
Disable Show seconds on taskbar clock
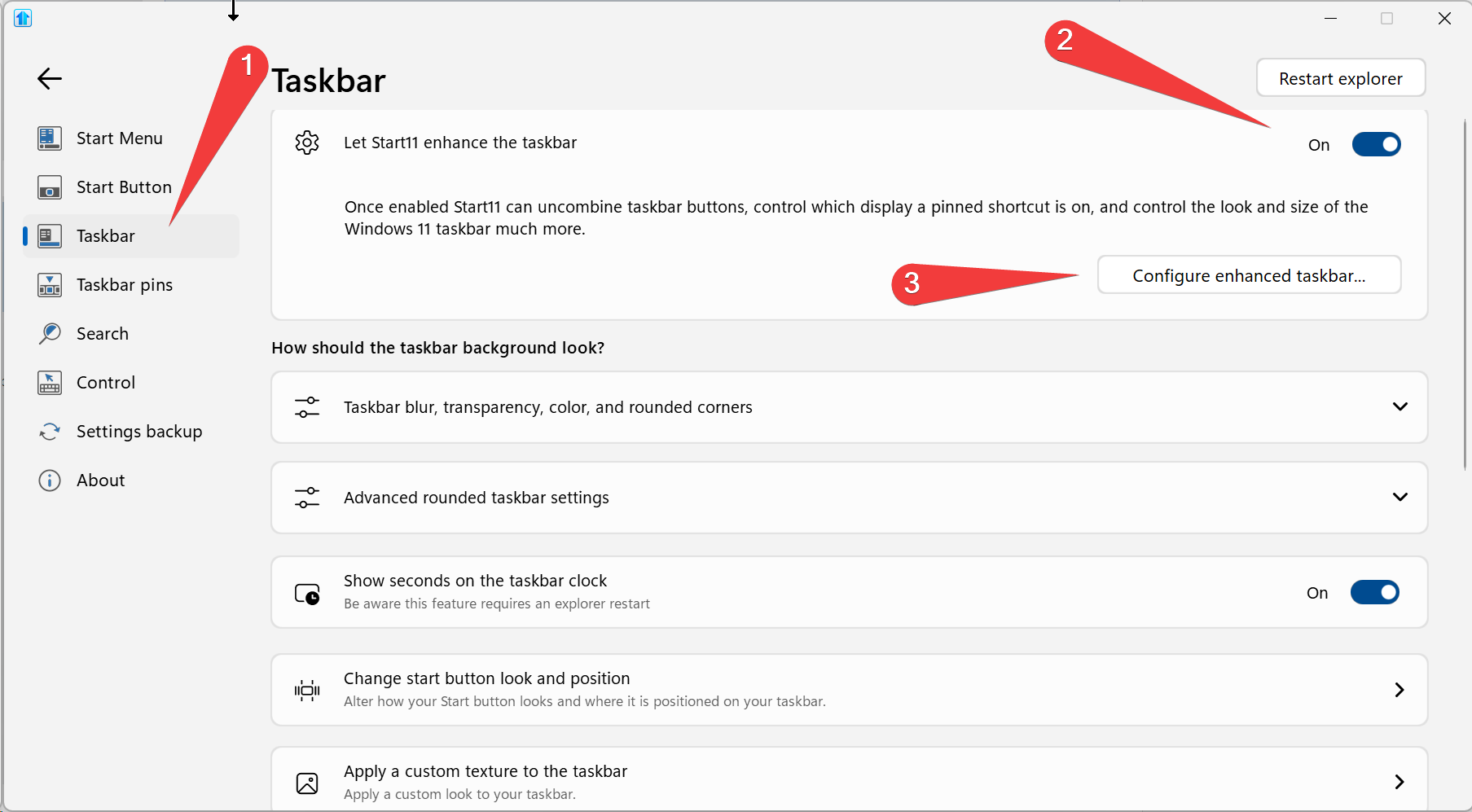click(x=1374, y=593)
